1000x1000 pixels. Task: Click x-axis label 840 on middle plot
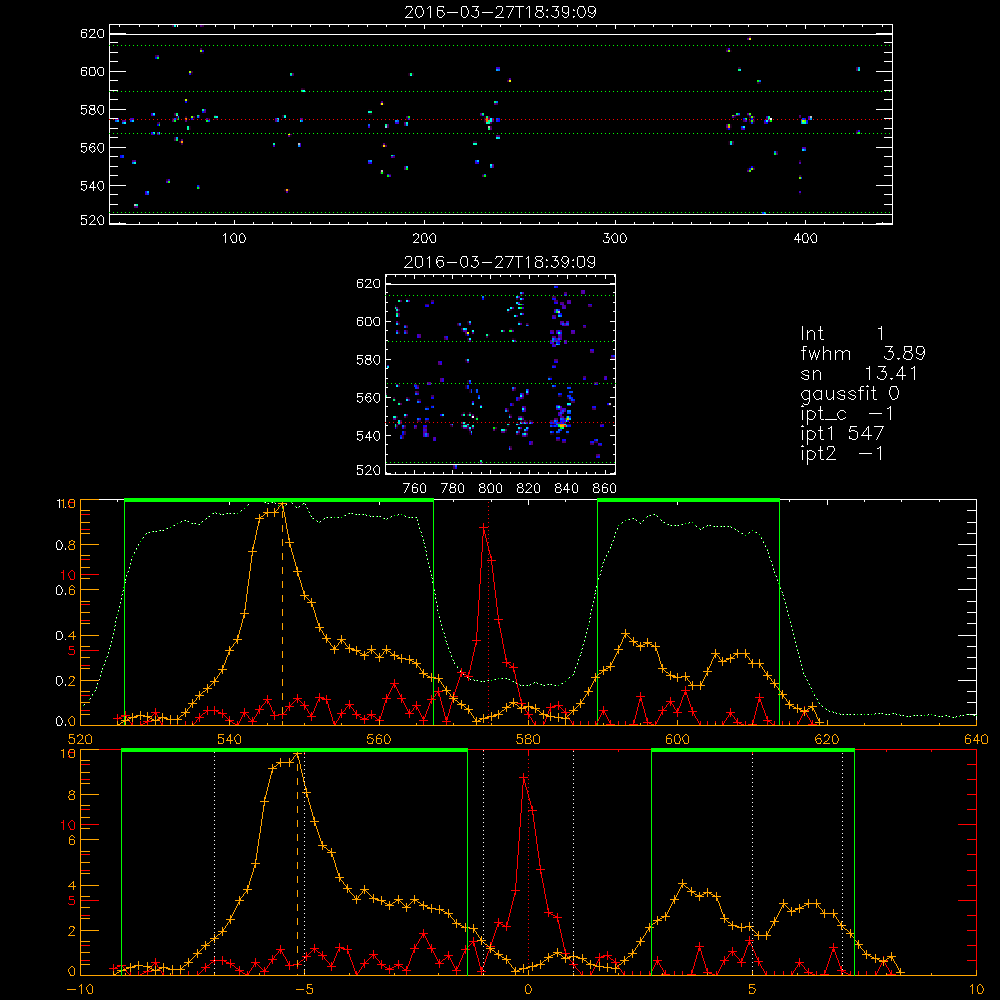[x=566, y=489]
